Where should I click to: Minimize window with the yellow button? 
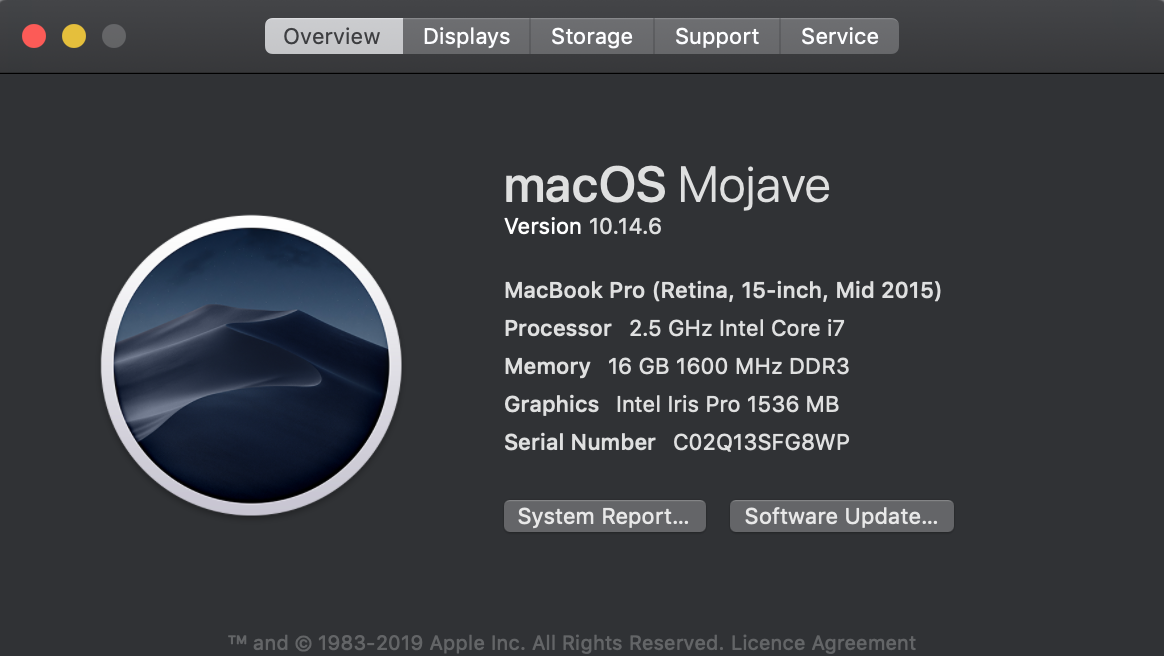click(74, 36)
